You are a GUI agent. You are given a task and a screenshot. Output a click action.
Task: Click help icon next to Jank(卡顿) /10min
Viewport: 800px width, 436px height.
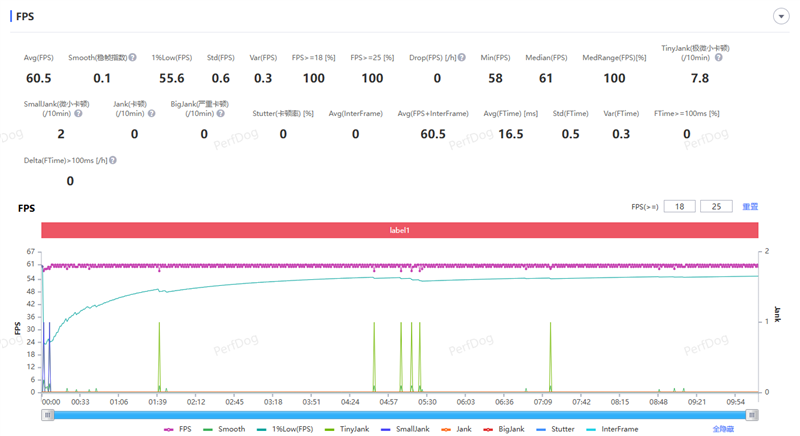(147, 114)
